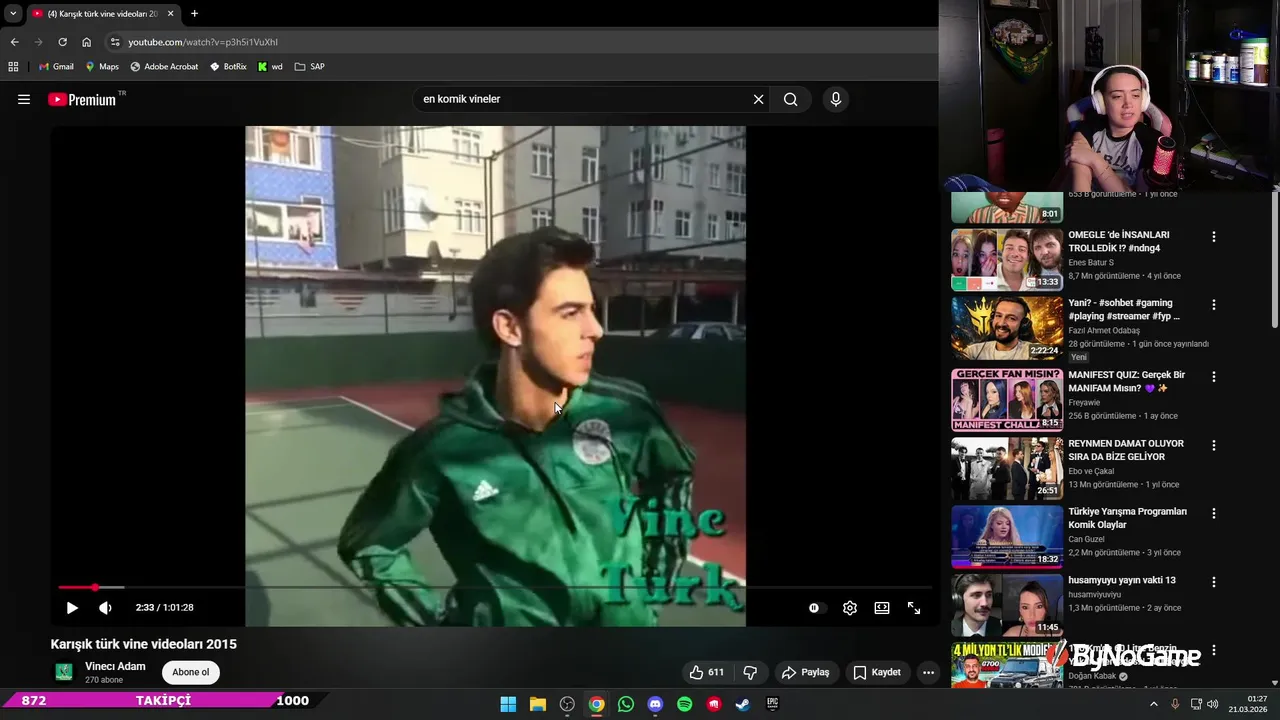Open the Windows Start menu
1280x720 pixels.
coord(508,704)
